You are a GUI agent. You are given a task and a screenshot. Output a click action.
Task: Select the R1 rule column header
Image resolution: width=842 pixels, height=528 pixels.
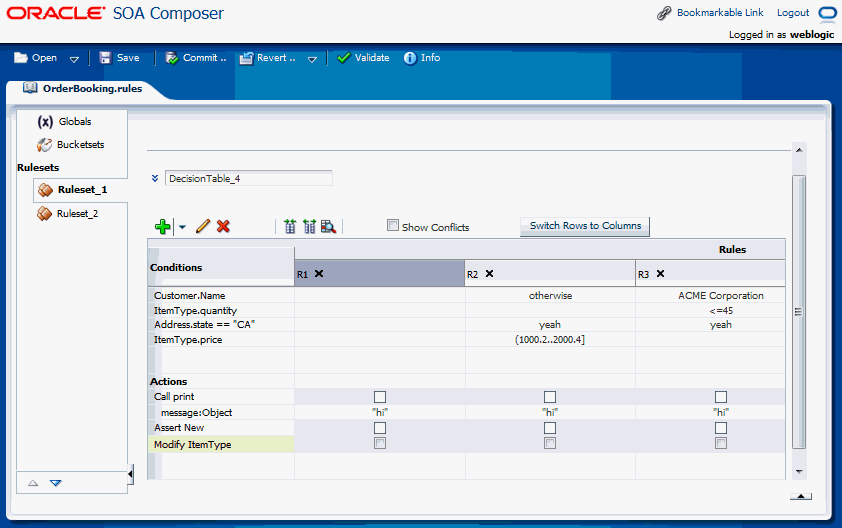[x=379, y=273]
